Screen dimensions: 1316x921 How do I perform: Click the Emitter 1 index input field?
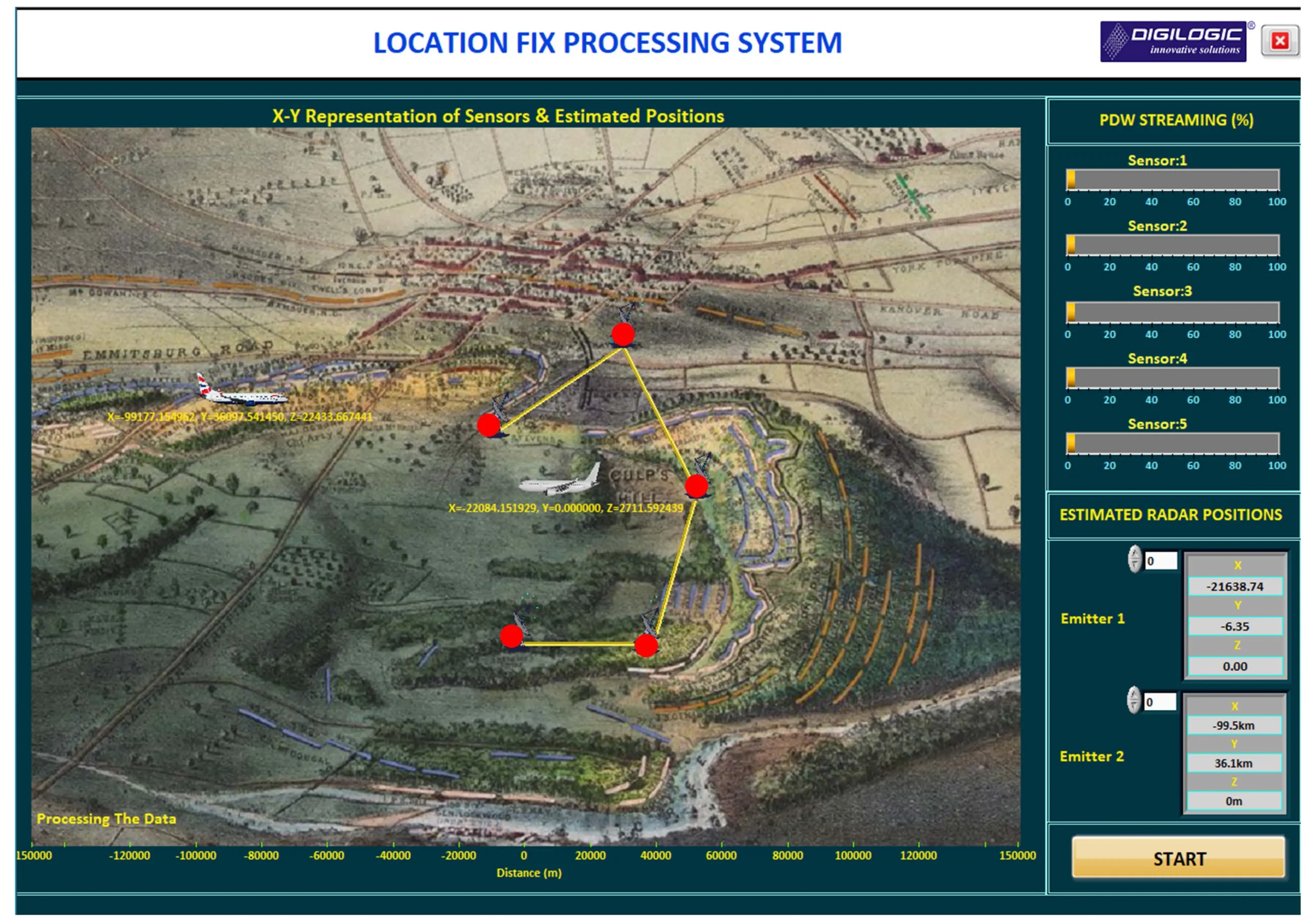point(1161,561)
